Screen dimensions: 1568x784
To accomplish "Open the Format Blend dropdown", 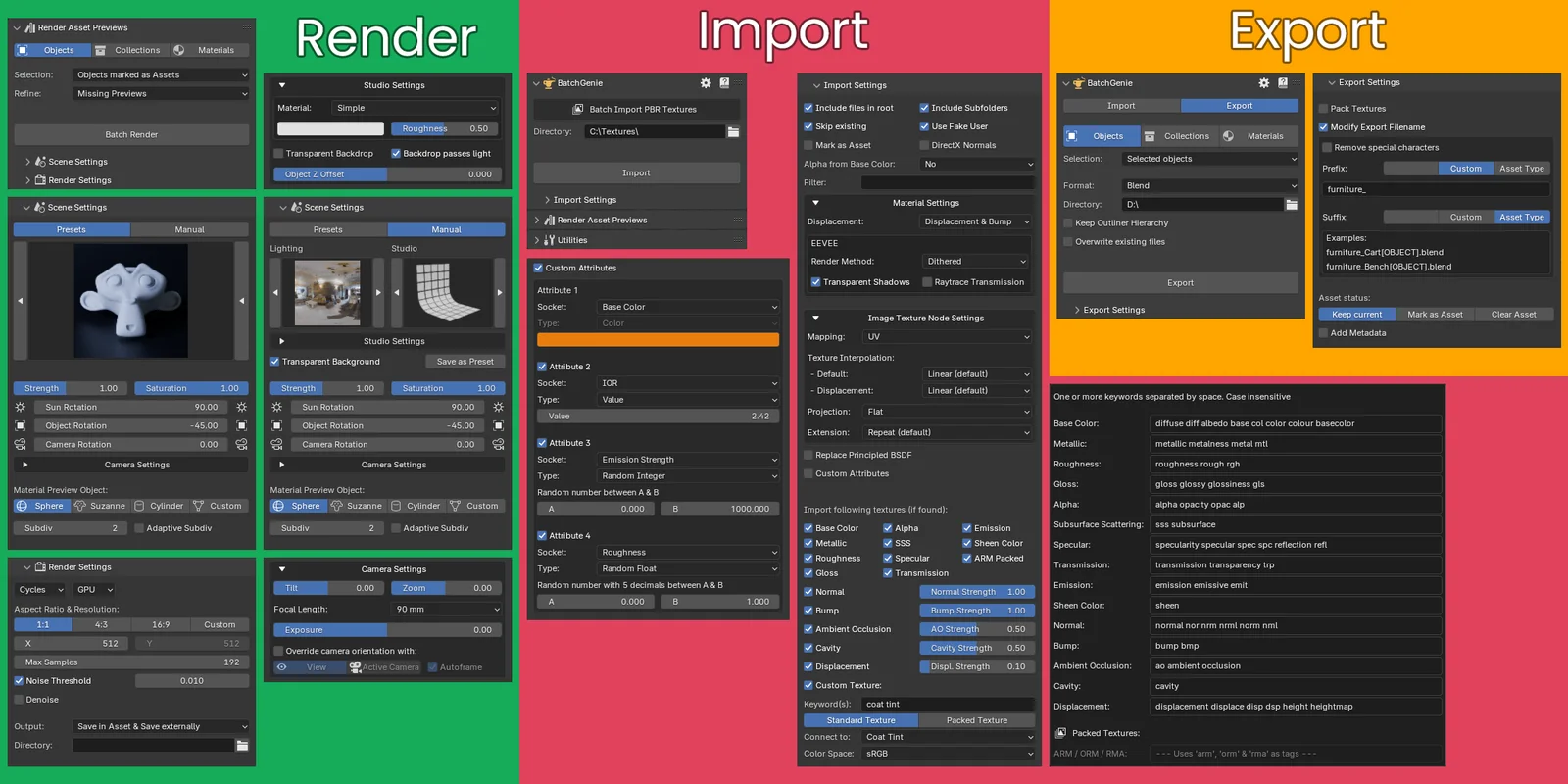I will point(1210,185).
